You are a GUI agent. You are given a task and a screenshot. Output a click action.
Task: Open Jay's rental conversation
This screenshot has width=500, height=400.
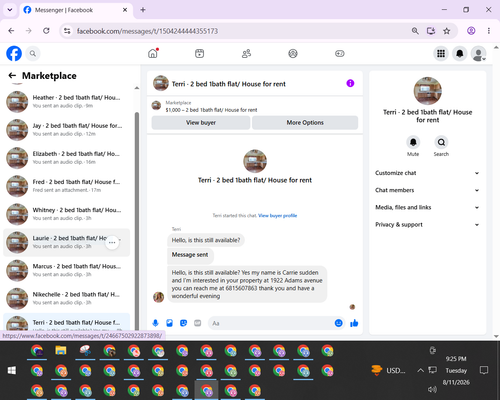pos(67,130)
